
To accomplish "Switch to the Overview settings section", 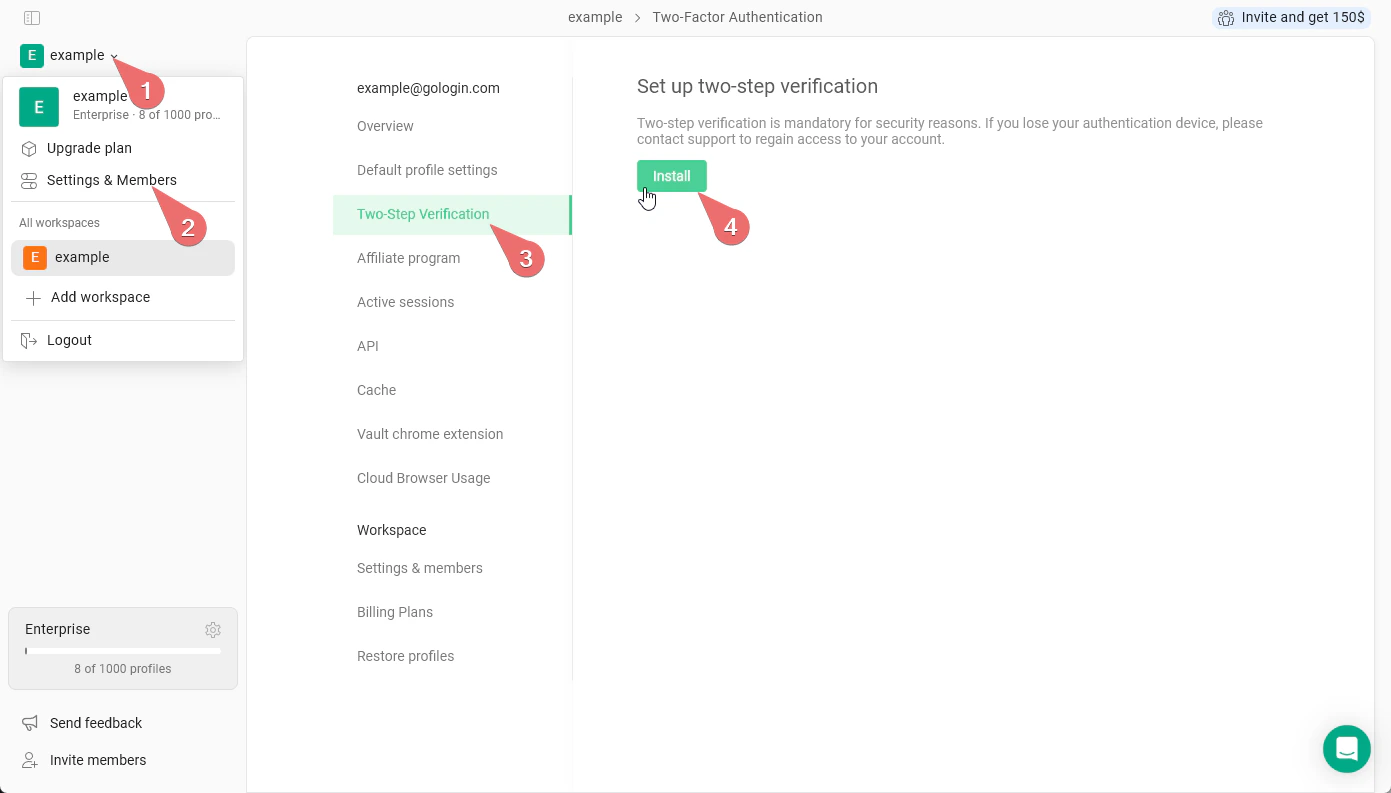I will (385, 126).
